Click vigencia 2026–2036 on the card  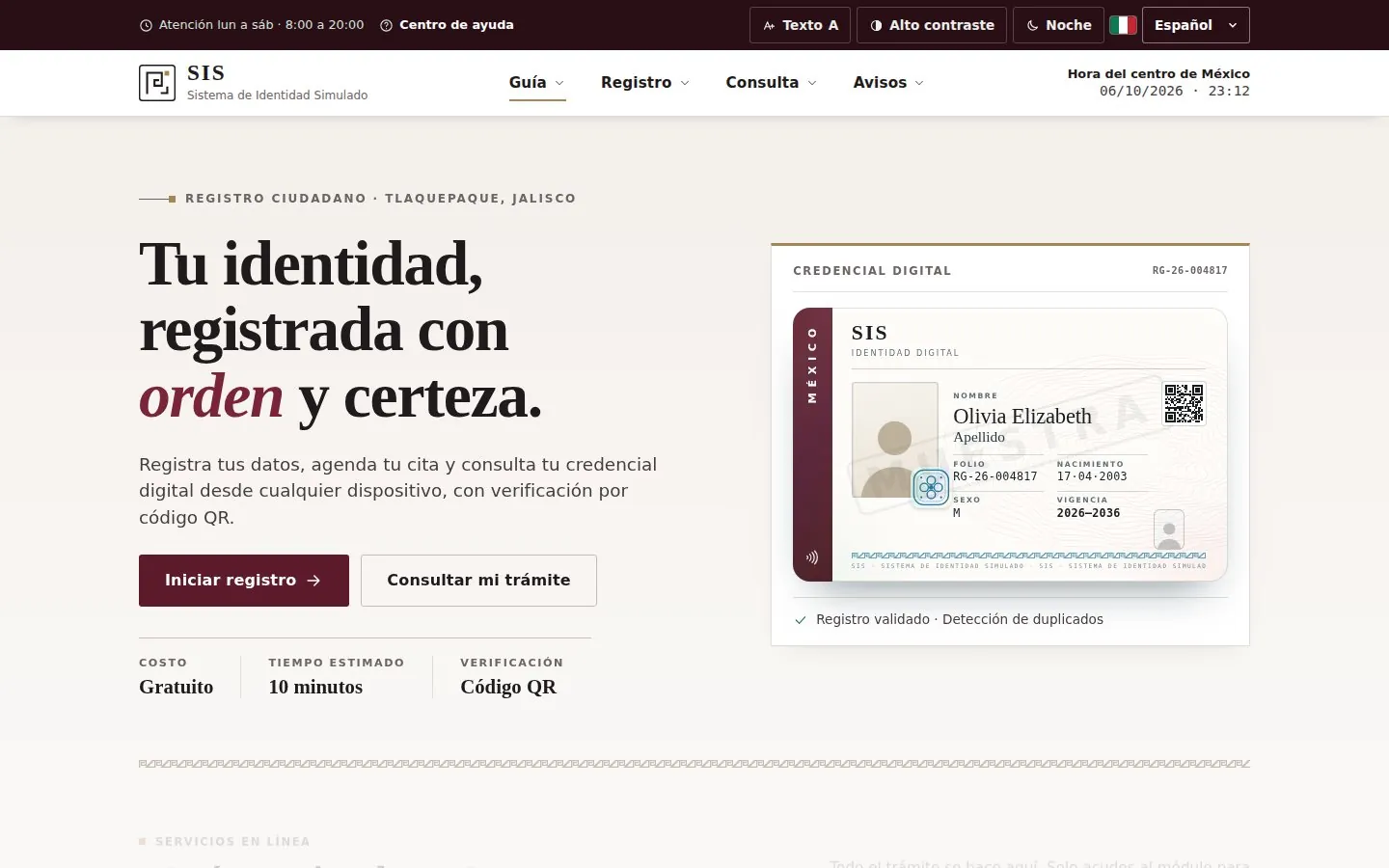click(x=1088, y=513)
